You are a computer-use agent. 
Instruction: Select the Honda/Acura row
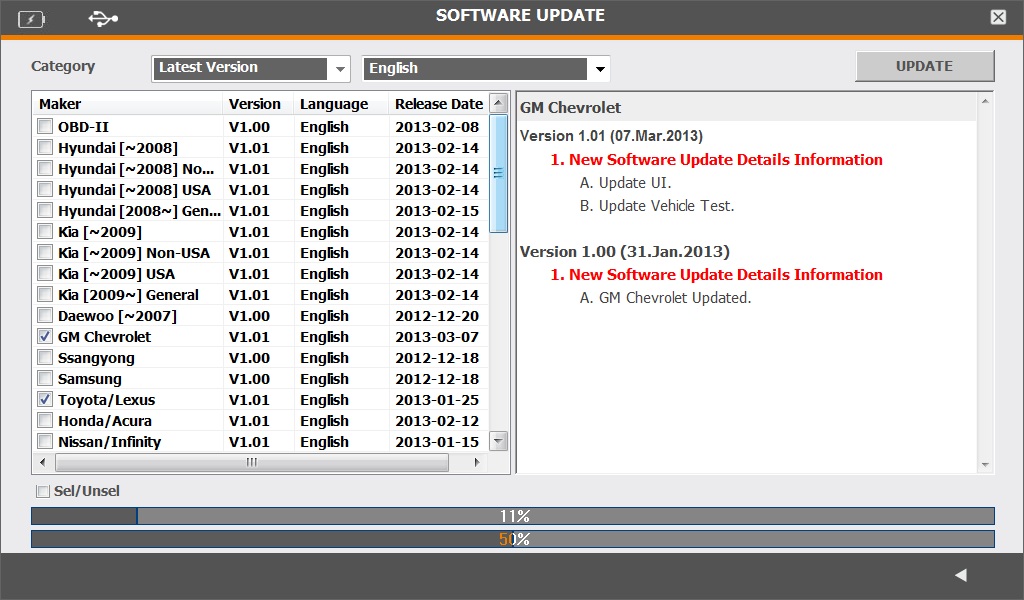[105, 421]
